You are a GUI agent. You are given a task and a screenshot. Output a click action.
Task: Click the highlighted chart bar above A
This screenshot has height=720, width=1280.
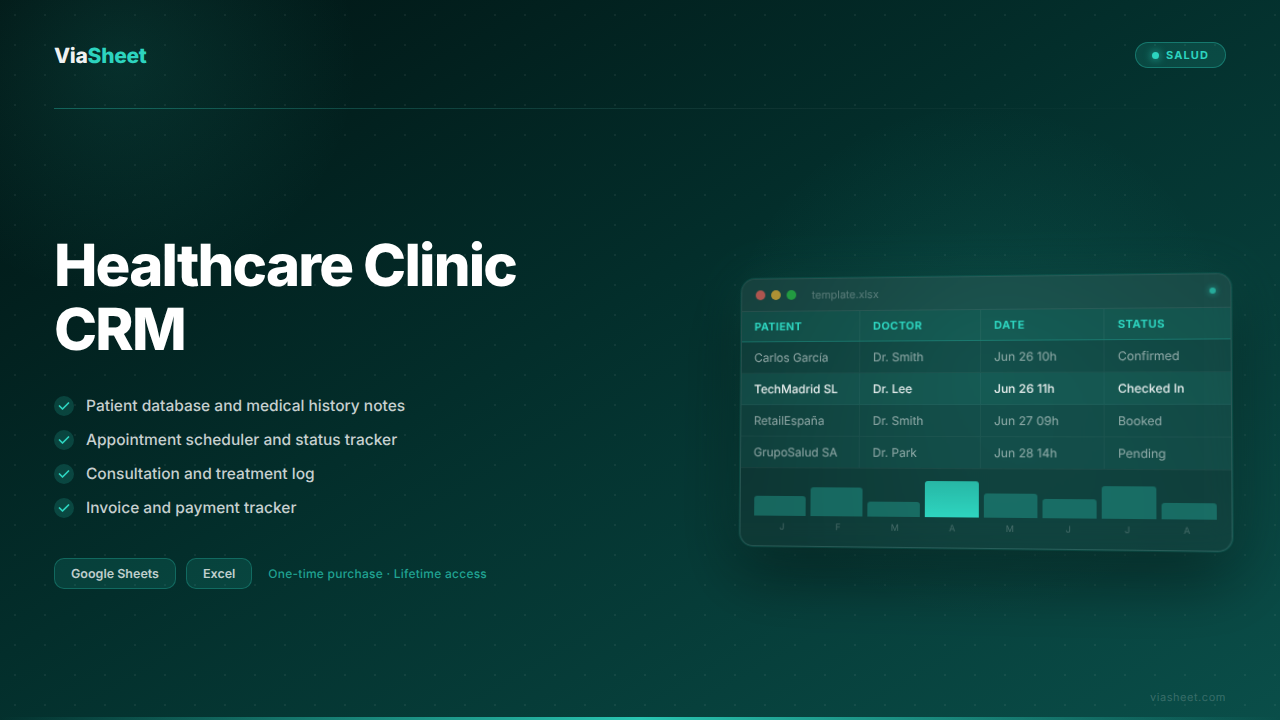pyautogui.click(x=952, y=499)
